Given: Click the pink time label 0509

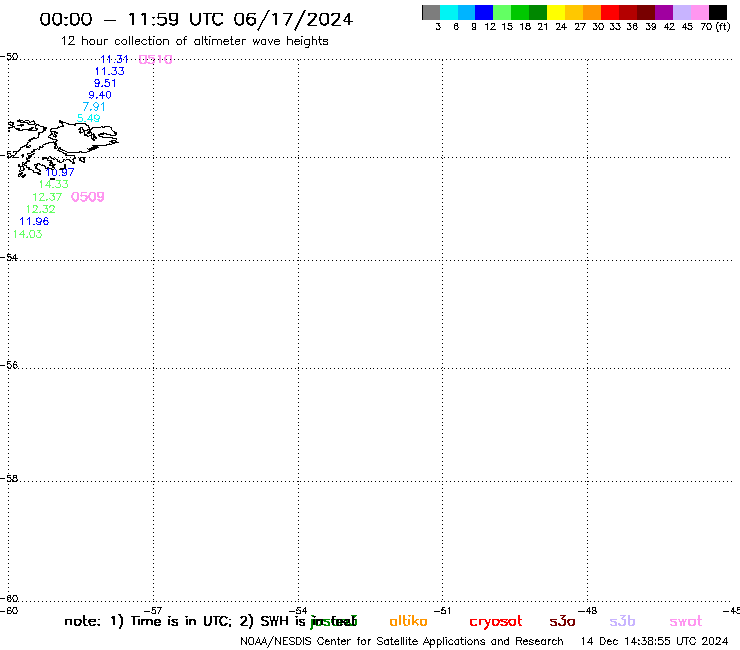Looking at the screenshot, I should 87,197.
